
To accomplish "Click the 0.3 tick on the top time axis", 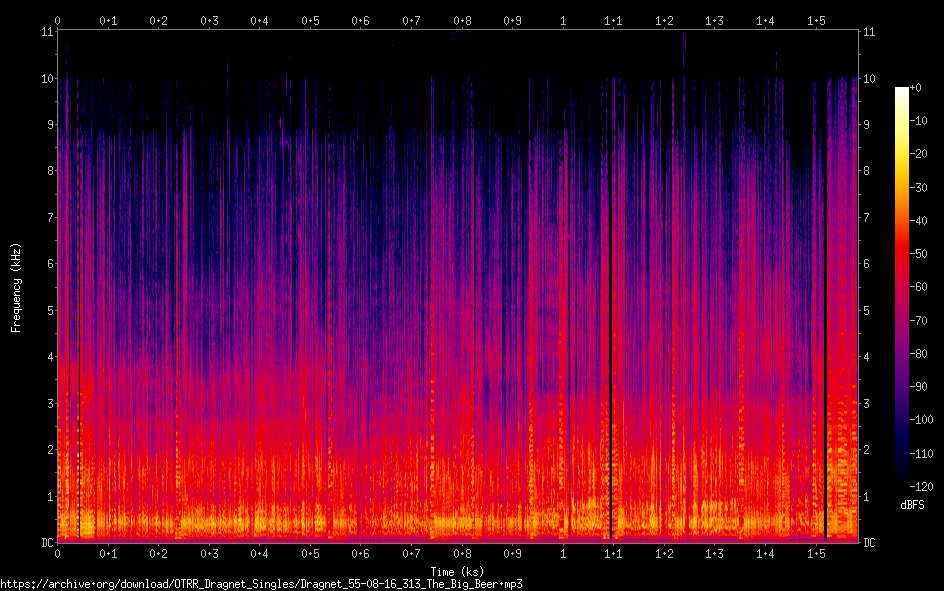I will click(x=209, y=20).
